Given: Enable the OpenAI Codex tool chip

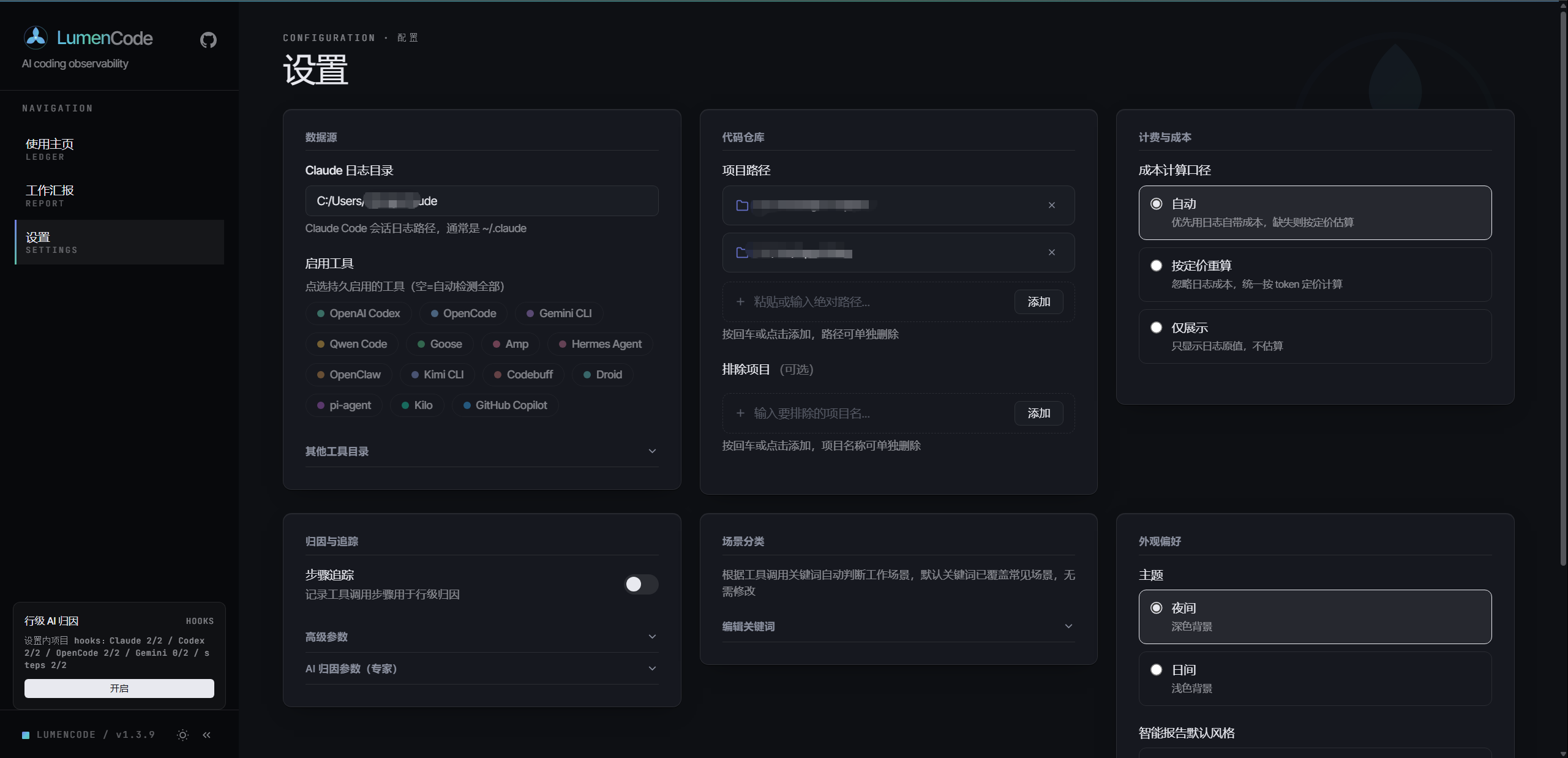Looking at the screenshot, I should (359, 313).
